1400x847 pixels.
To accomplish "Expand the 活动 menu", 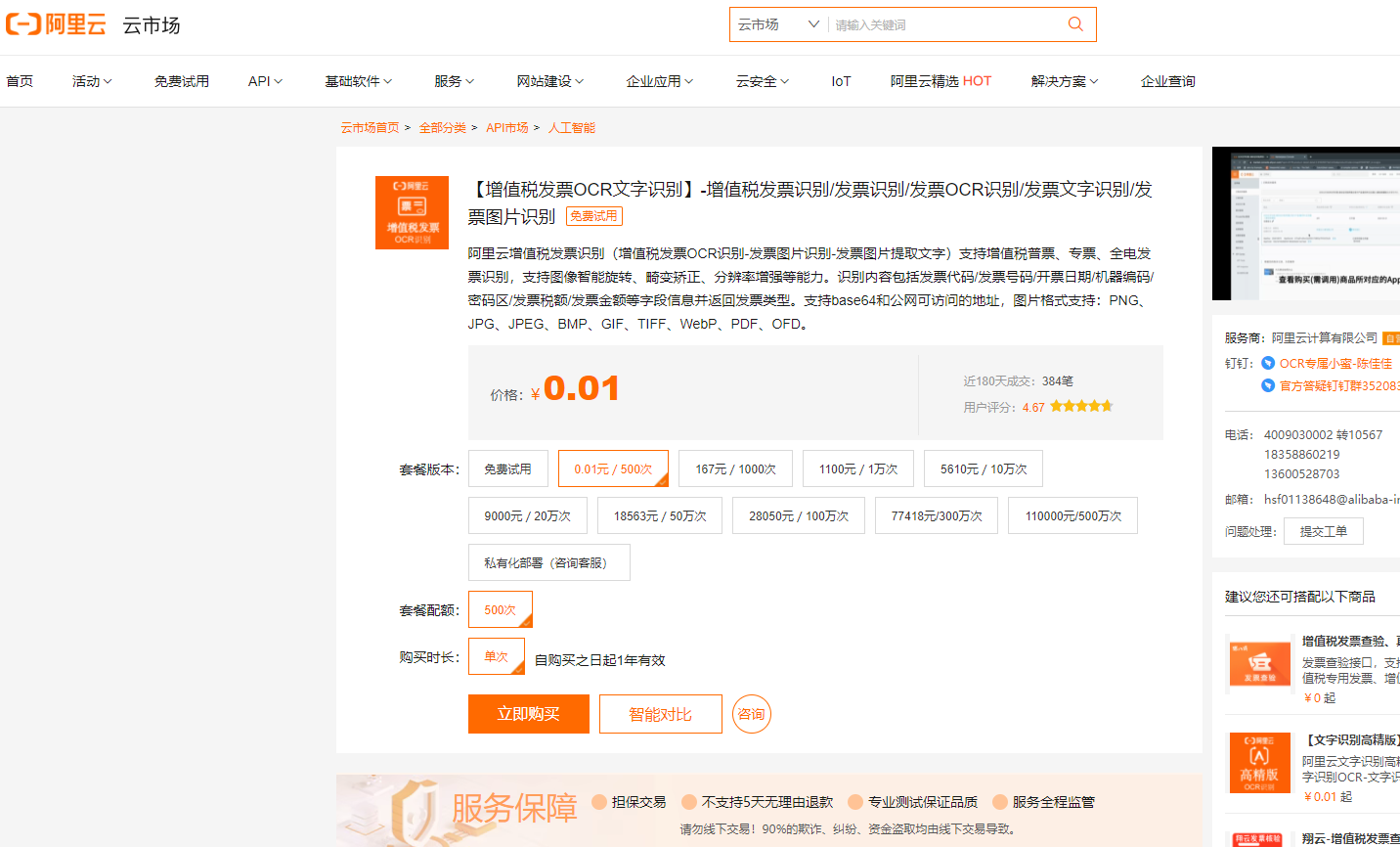I will coord(92,81).
